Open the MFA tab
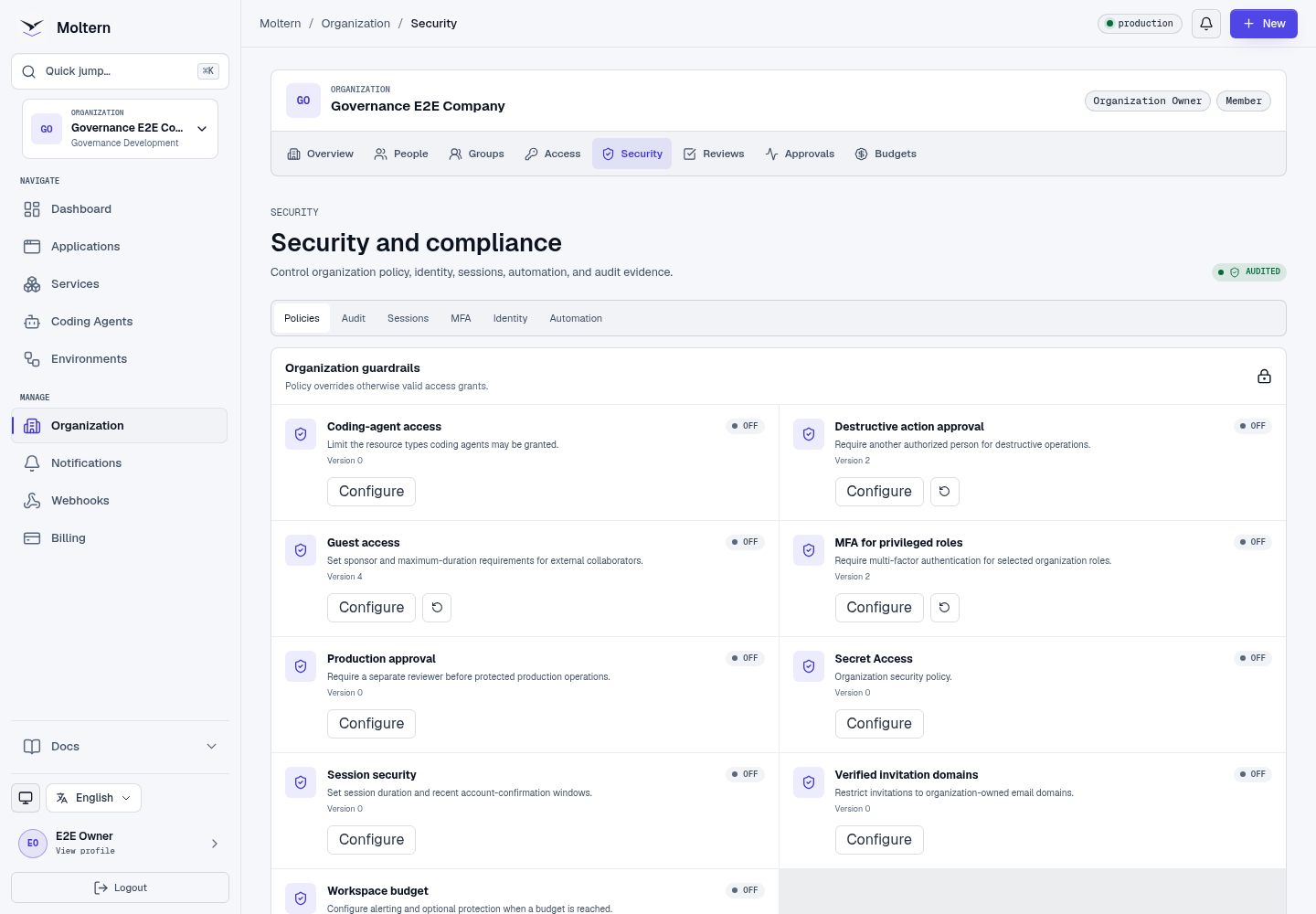The image size is (1316, 914). (x=461, y=318)
